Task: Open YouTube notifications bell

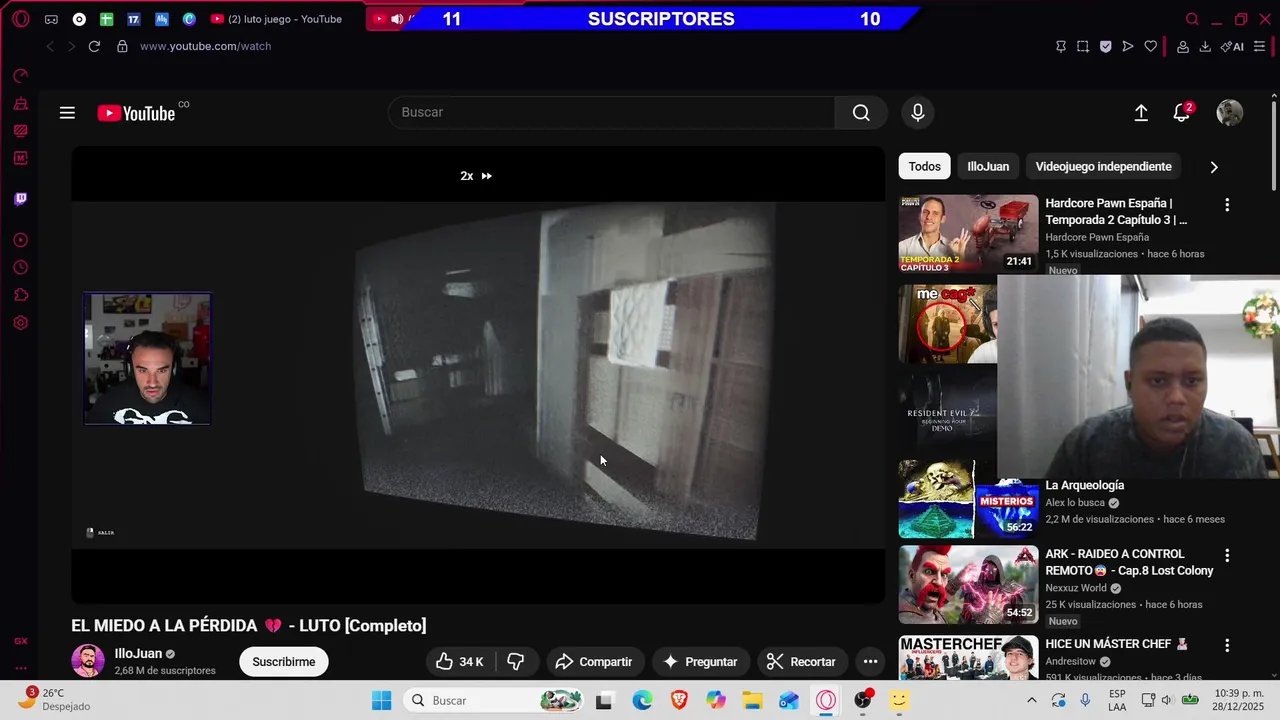Action: click(1182, 113)
